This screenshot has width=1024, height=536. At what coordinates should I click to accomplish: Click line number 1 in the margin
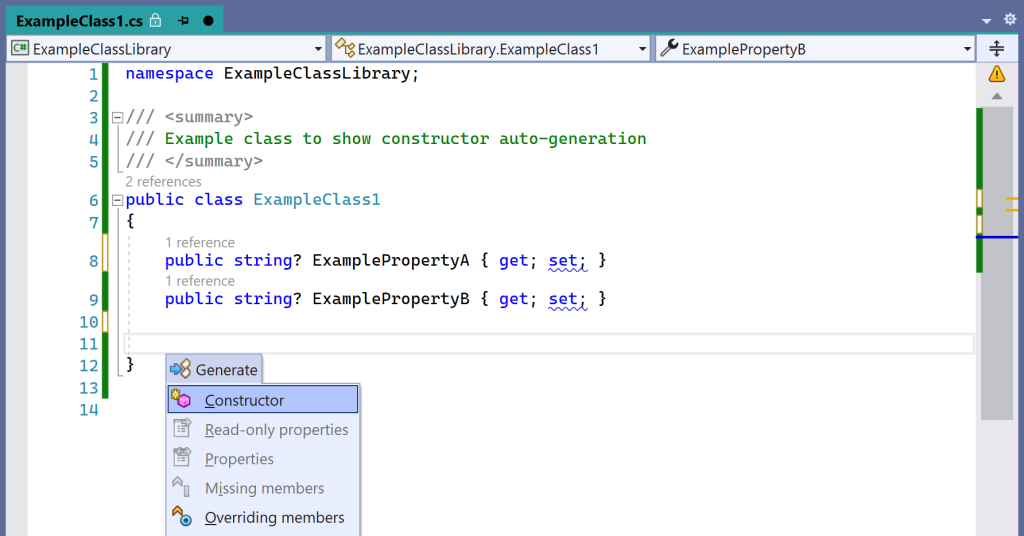coord(93,74)
